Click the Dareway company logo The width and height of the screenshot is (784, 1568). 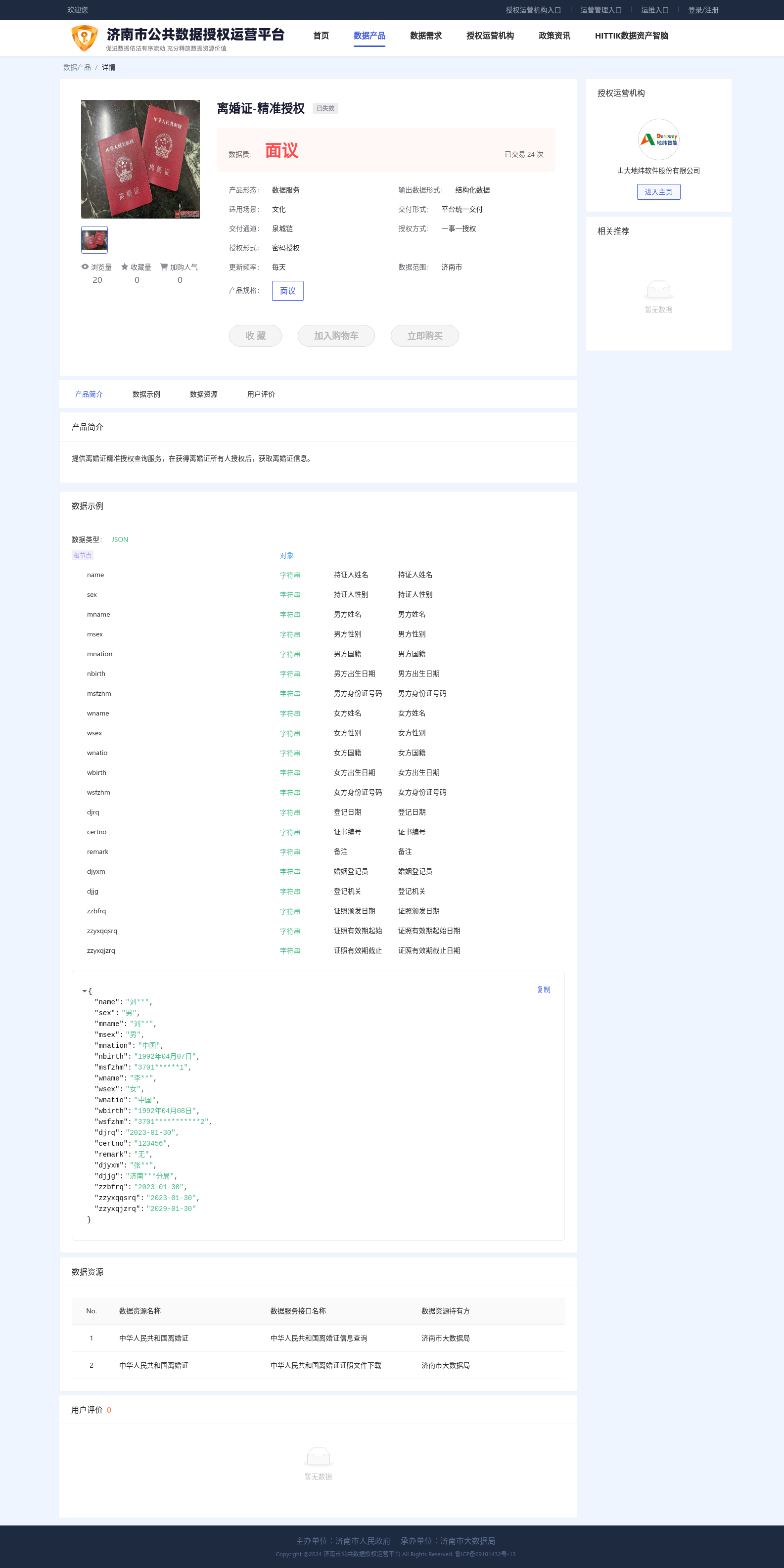[658, 139]
